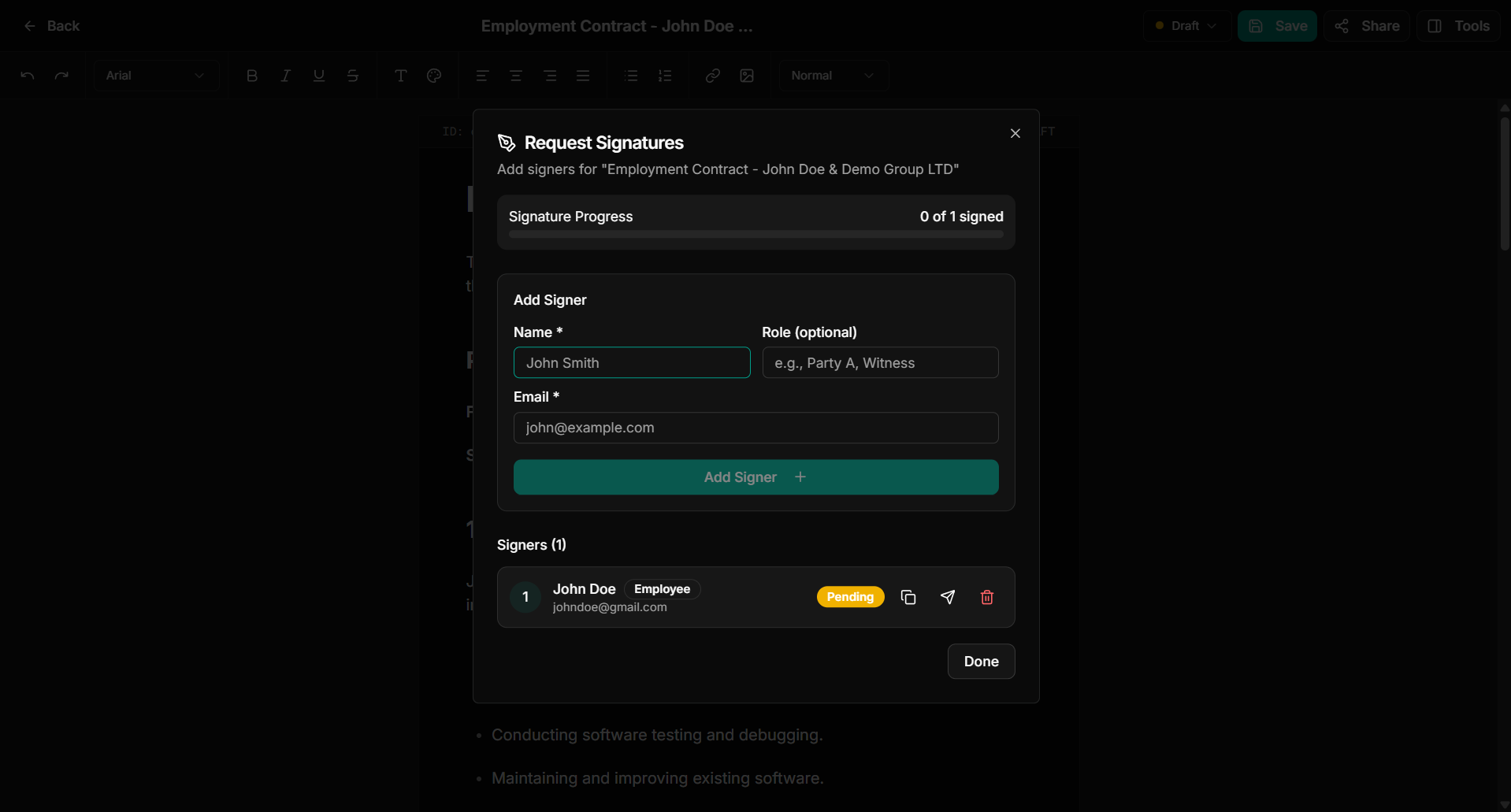The width and height of the screenshot is (1511, 812).
Task: Open the Tools panel
Action: [1458, 26]
